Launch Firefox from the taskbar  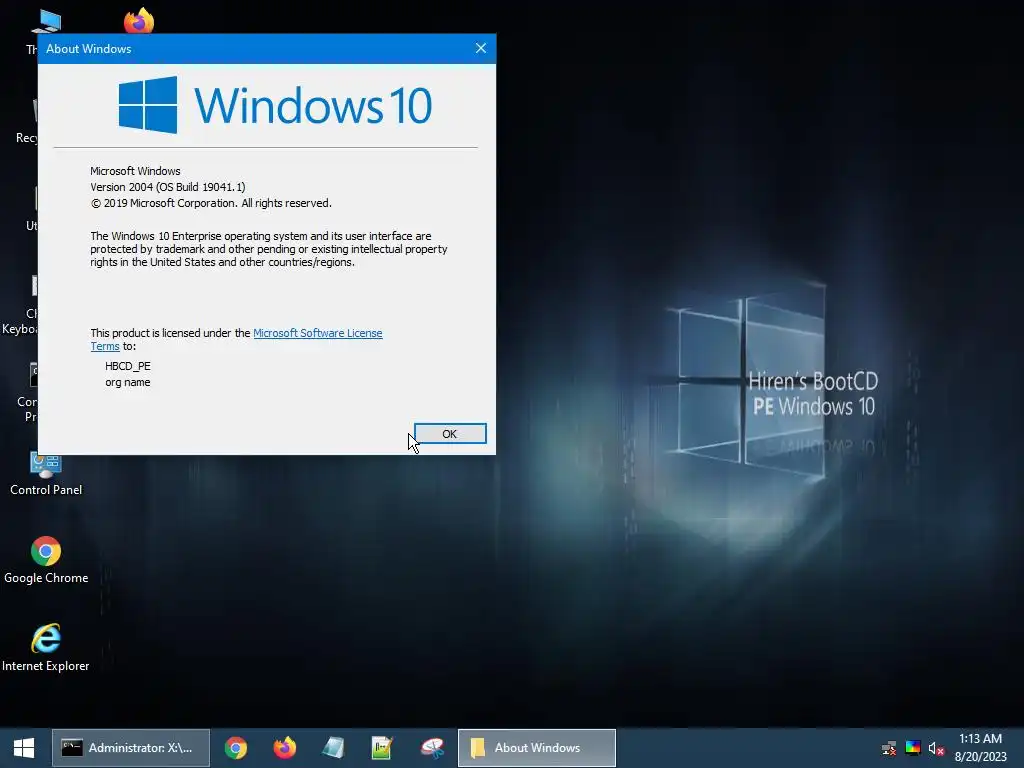285,748
